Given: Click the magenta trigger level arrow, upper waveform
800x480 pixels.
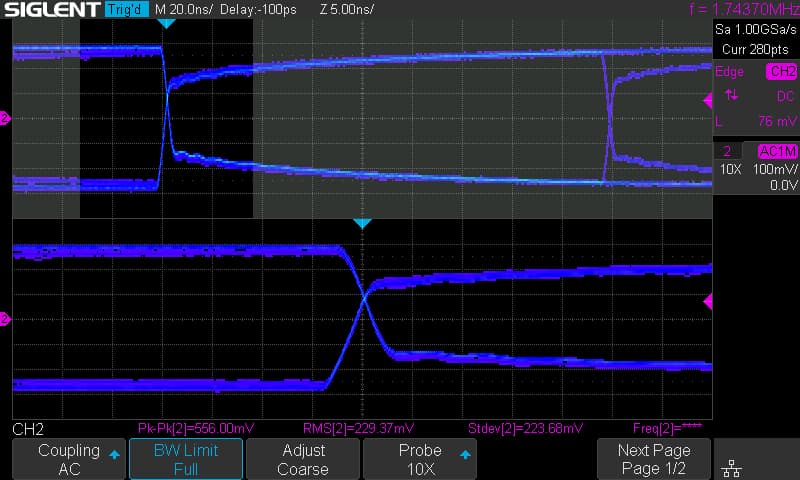Looking at the screenshot, I should coord(707,99).
